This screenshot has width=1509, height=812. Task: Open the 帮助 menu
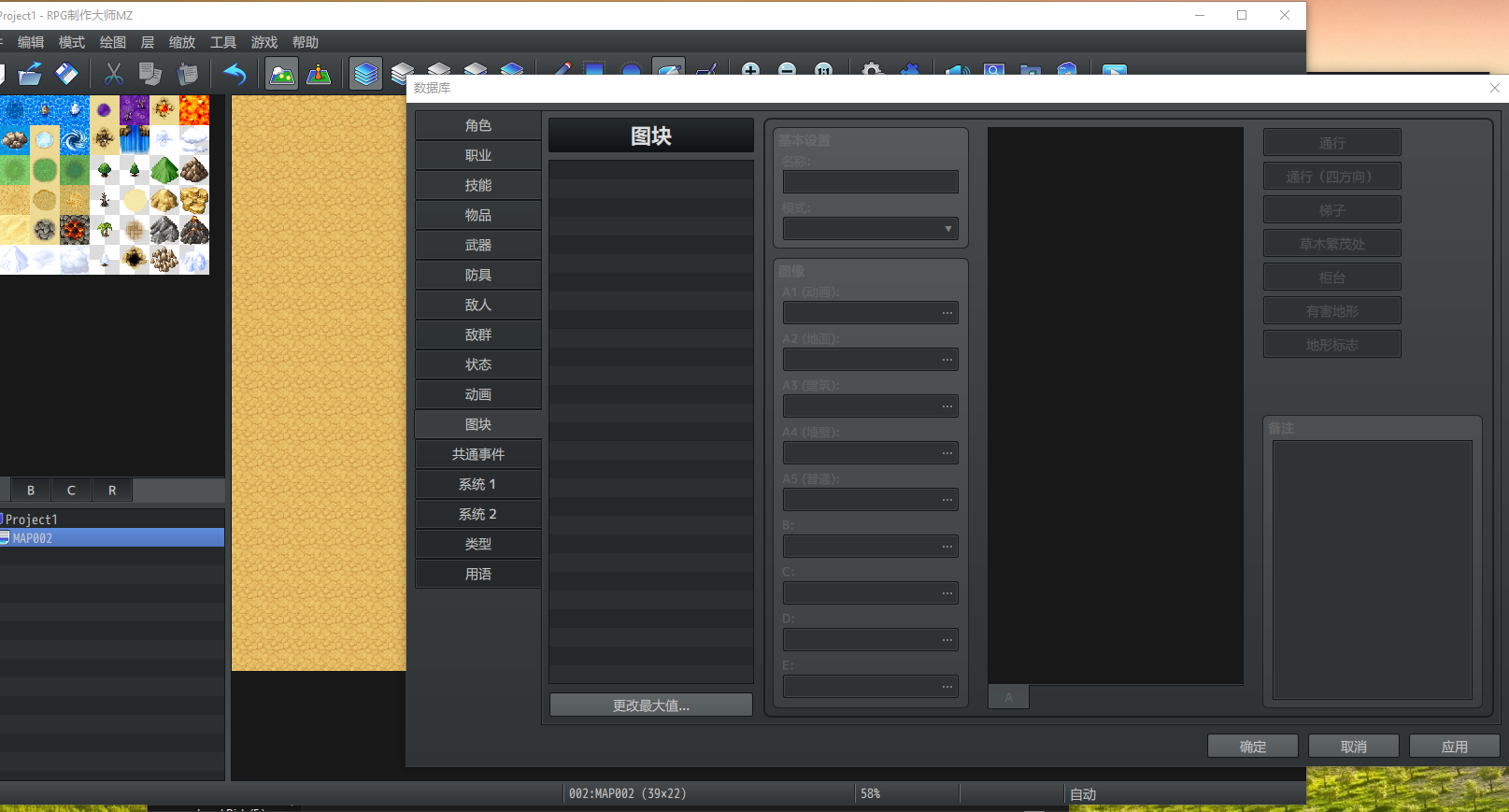pos(306,42)
